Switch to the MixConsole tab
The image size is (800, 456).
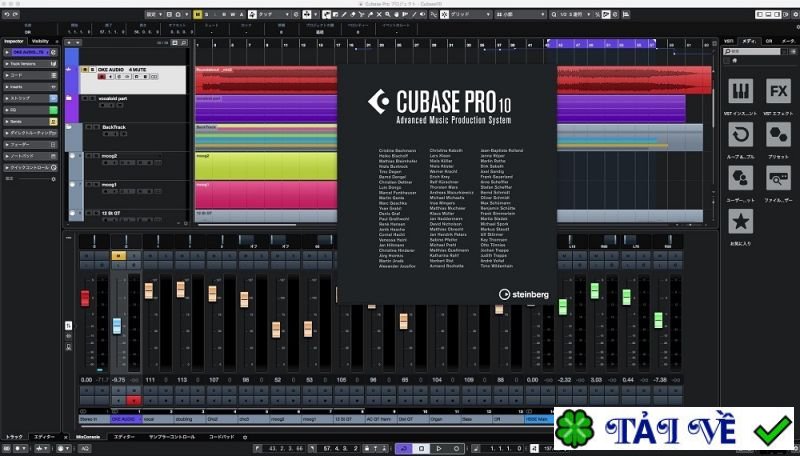pos(88,437)
